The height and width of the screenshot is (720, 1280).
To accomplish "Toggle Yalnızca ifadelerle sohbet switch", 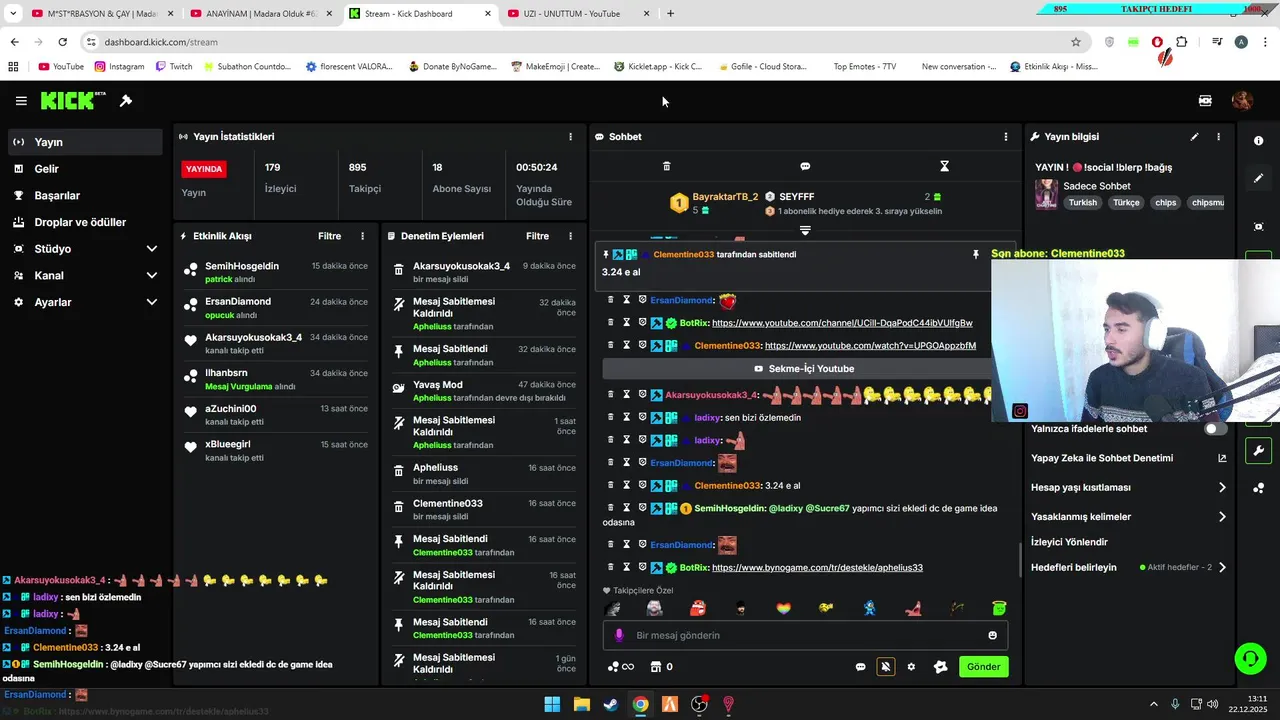I will click(x=1215, y=429).
